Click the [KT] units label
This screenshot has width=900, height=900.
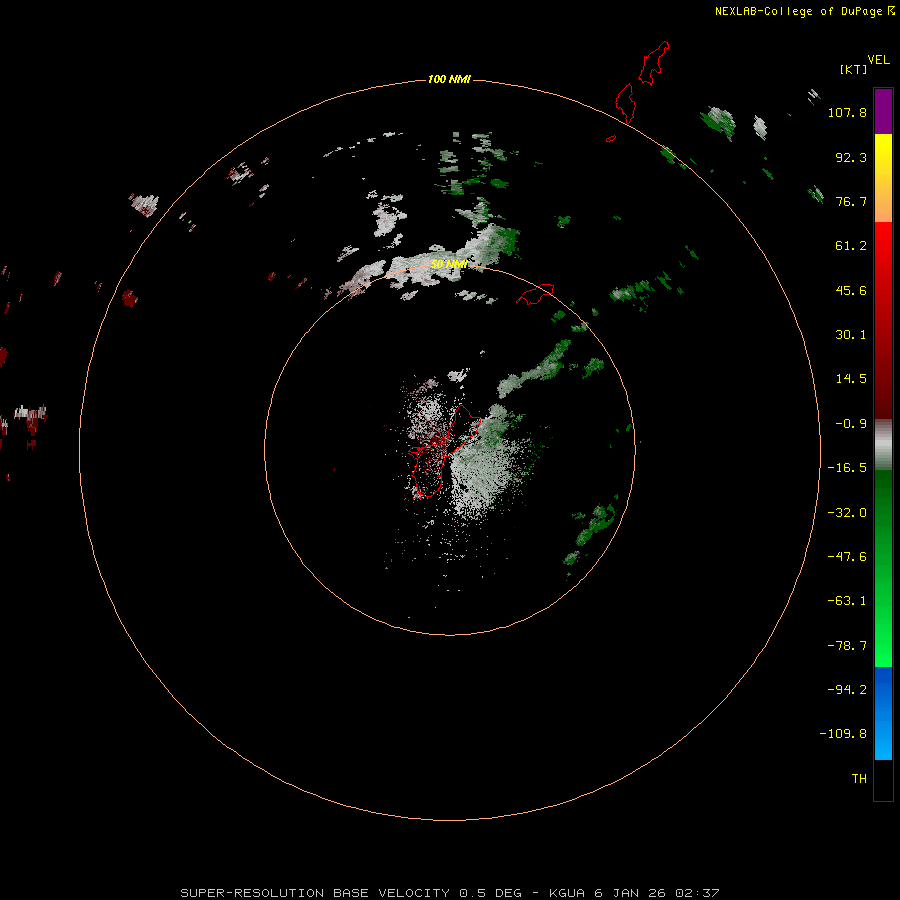(853, 69)
